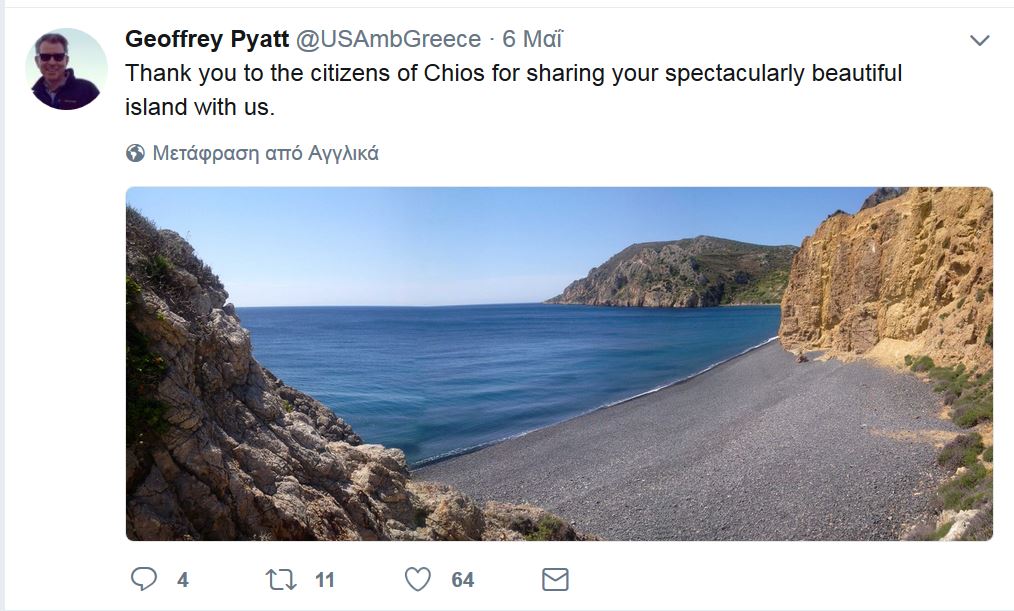The width and height of the screenshot is (1014, 611).
Task: Open the 6 Μαΐ timestamp link
Action: point(532,39)
